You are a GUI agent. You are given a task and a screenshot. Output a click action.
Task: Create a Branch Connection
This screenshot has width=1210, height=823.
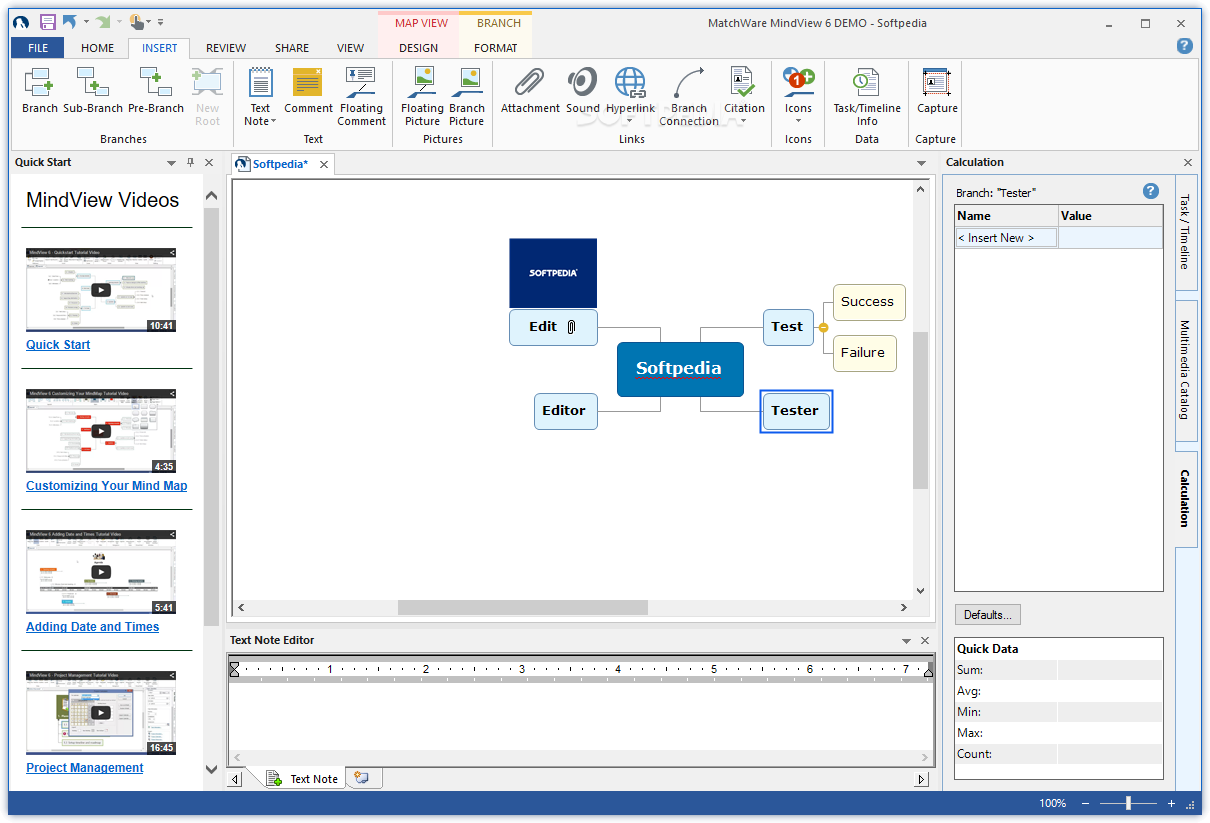point(689,97)
